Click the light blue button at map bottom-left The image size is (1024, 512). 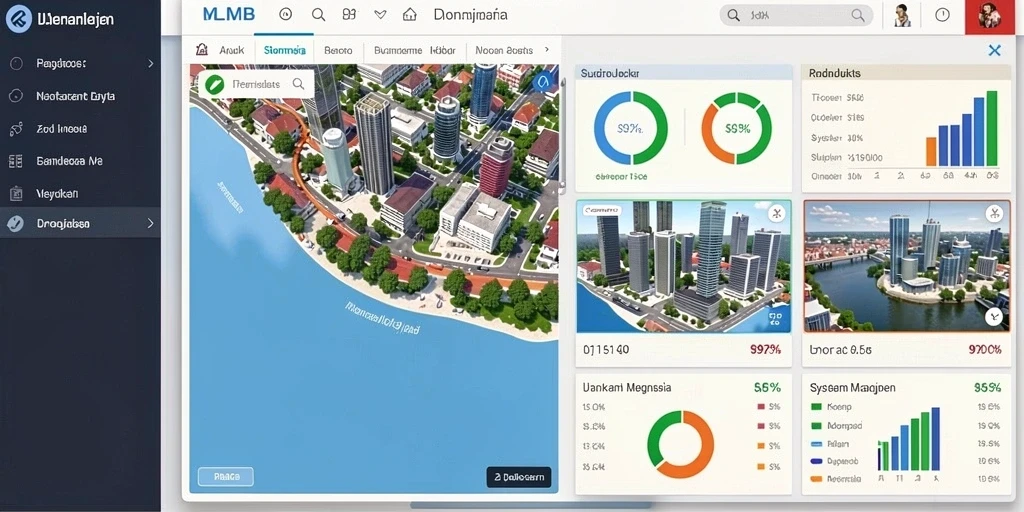point(225,477)
